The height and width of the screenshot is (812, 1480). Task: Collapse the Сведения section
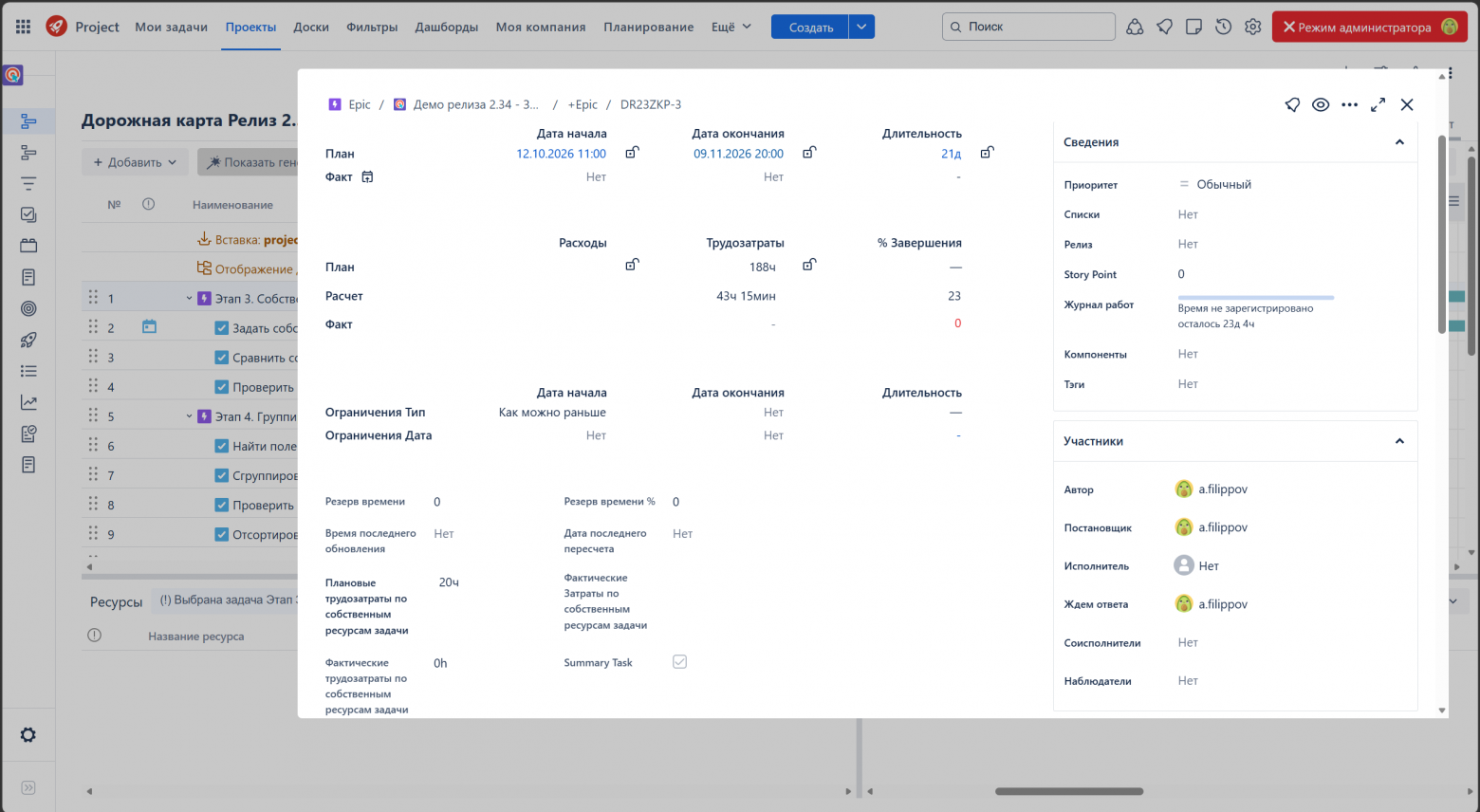click(x=1399, y=142)
